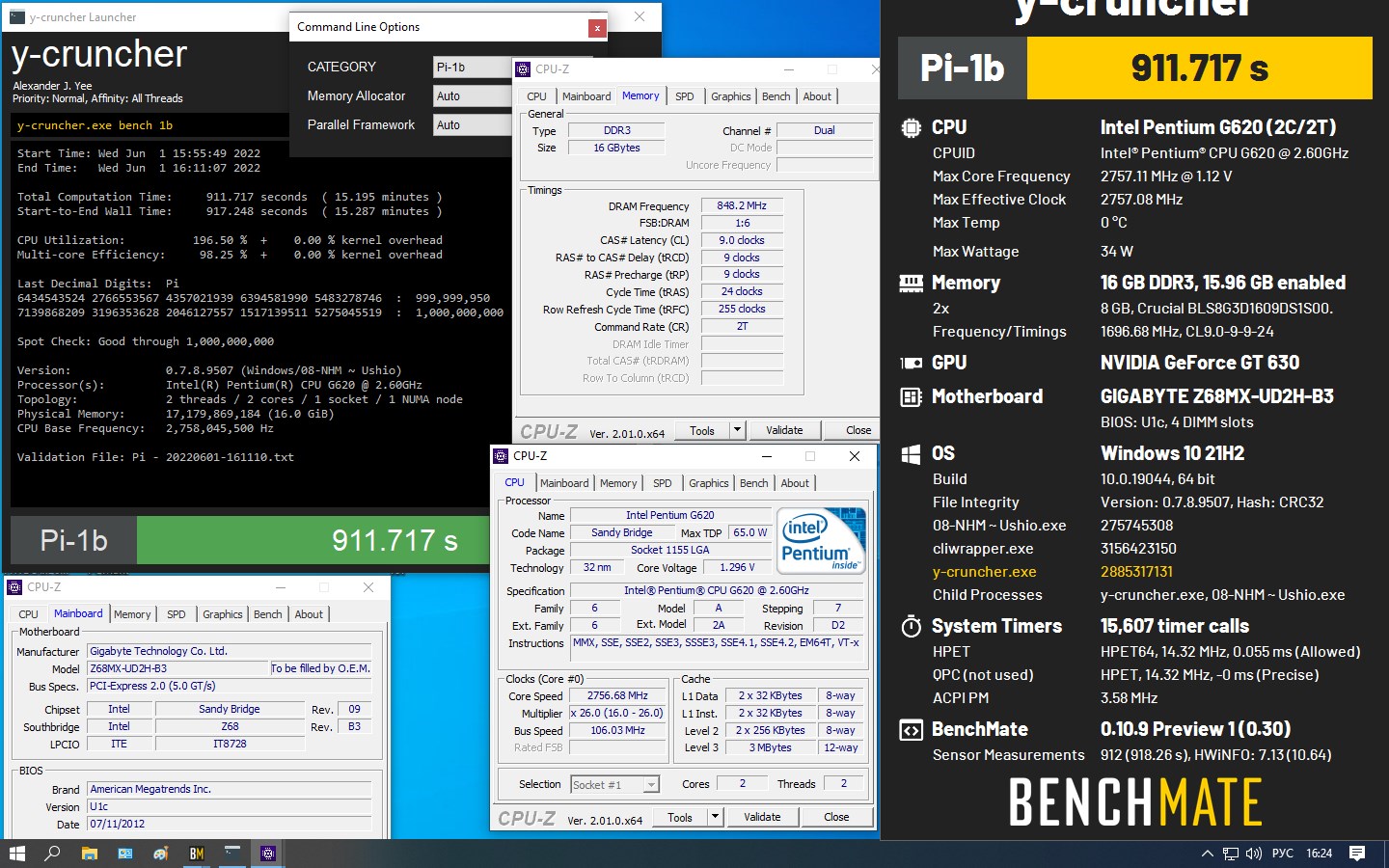Viewport: 1389px width, 868px height.
Task: Open taskbar Search magnifier
Action: pyautogui.click(x=52, y=854)
